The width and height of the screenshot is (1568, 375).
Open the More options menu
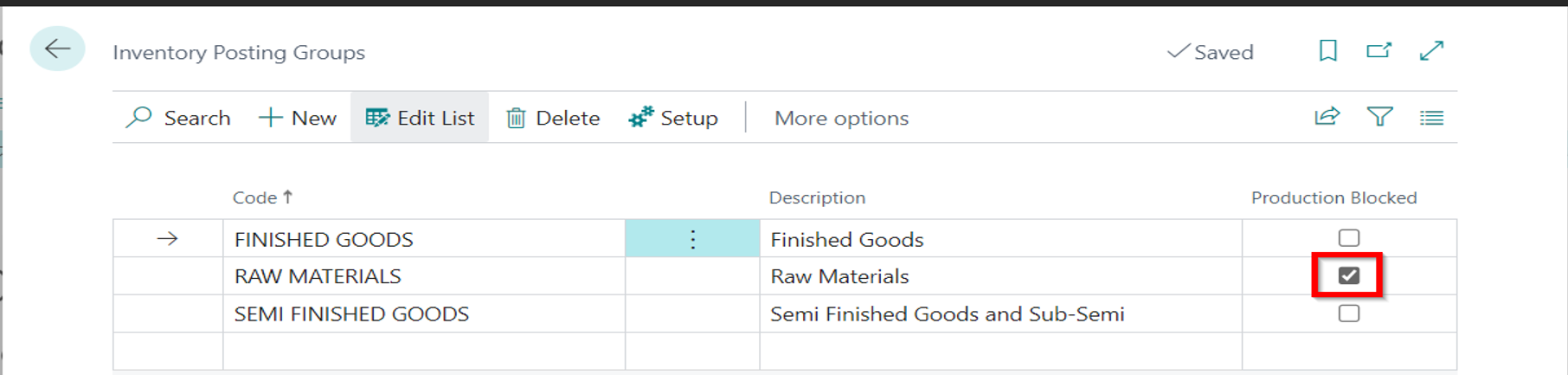(841, 118)
